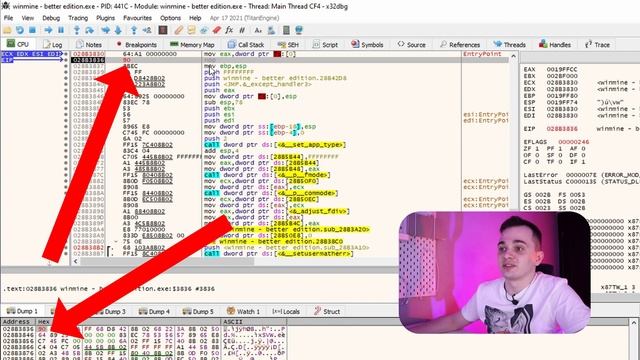Switch to the Handles tab
This screenshot has height=360, width=640.
coord(555,44)
